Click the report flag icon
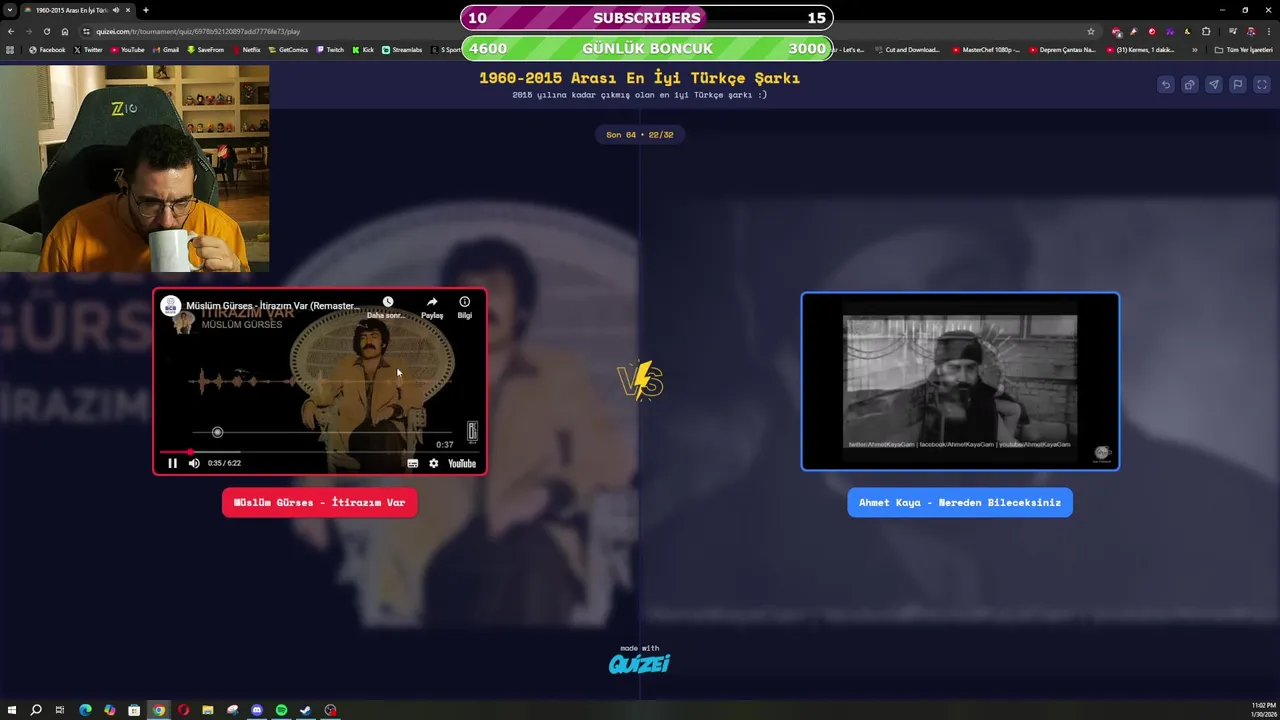The width and height of the screenshot is (1280, 720). coord(1237,85)
